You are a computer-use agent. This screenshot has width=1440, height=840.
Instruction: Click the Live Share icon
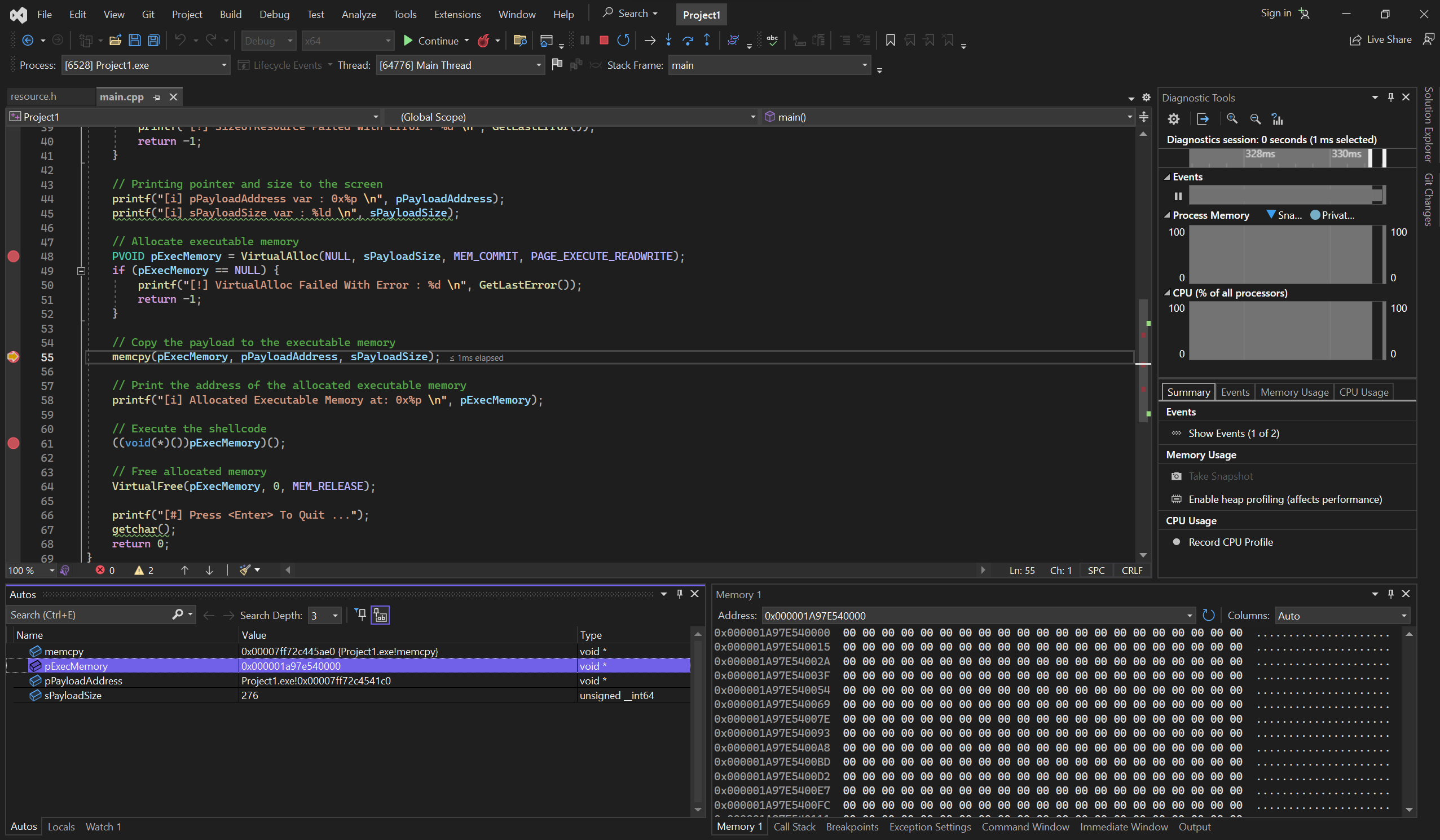[1355, 39]
